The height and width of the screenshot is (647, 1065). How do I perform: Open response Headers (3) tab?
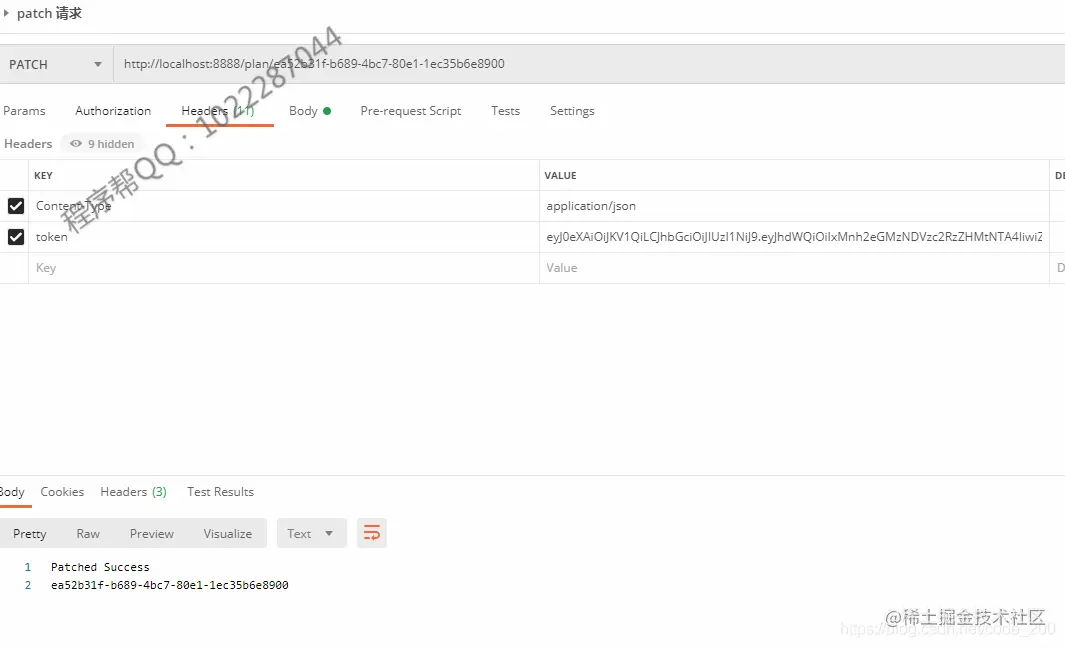133,492
